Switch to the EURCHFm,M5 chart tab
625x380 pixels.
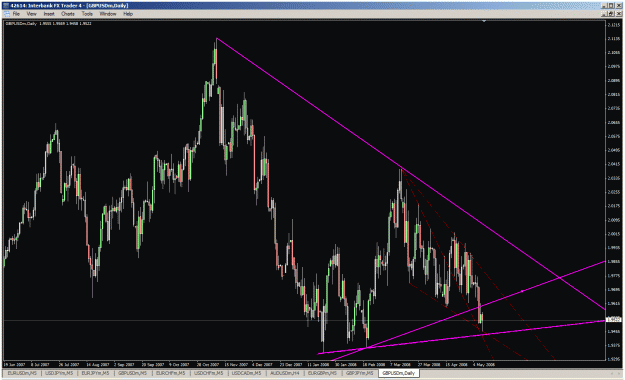171,373
